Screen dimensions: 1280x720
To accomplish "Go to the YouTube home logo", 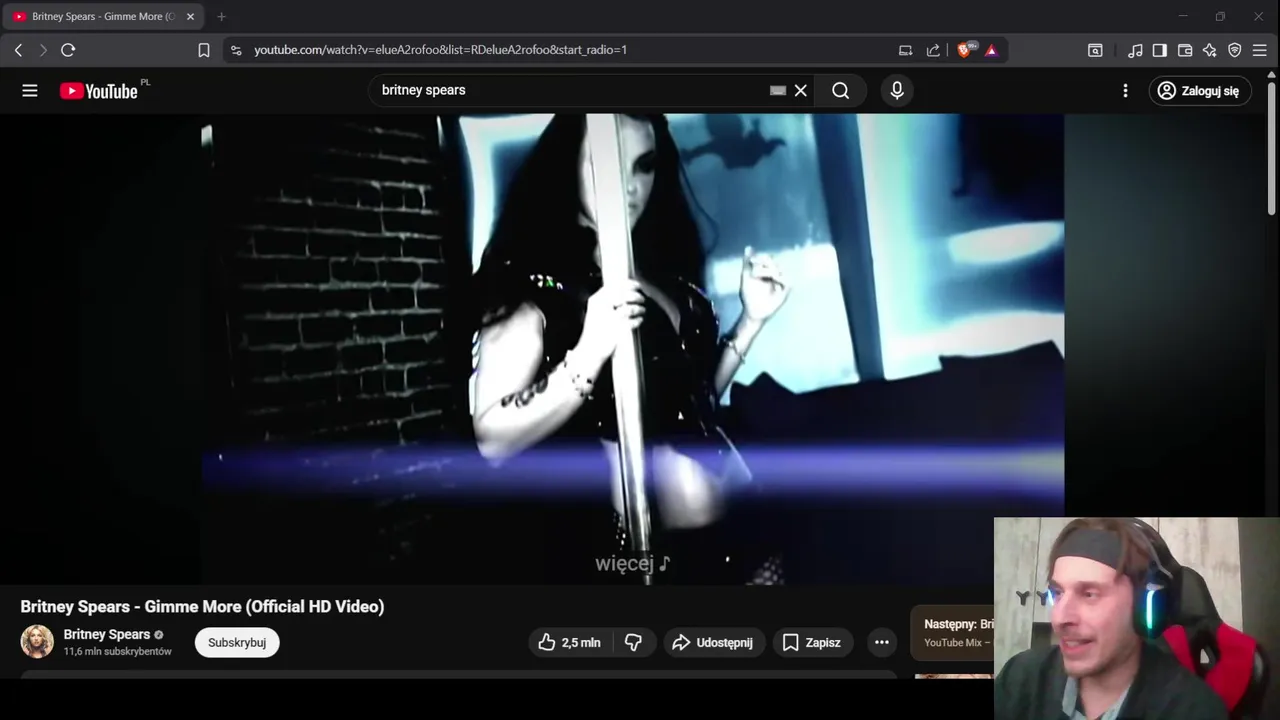I will tap(99, 91).
